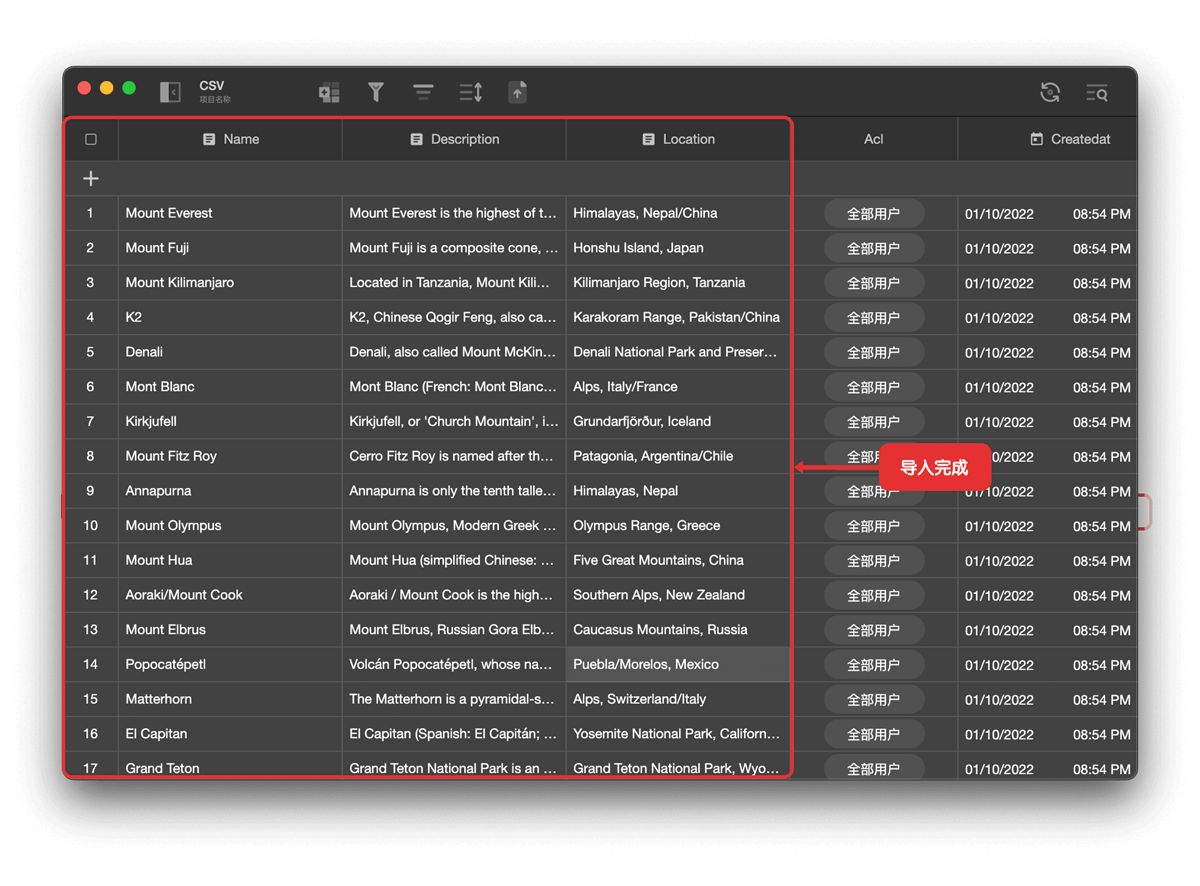Click location cell Alps, Switzerland/Italy

[x=678, y=699]
